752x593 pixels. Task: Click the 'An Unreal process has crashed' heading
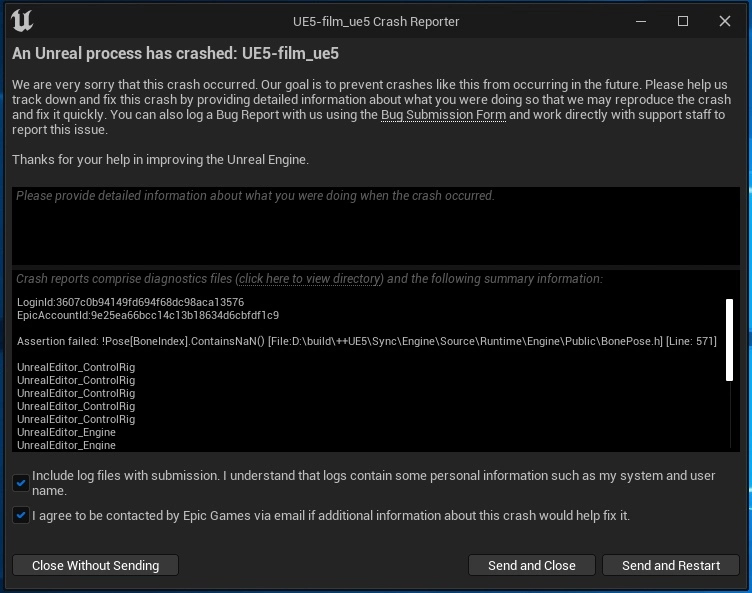click(x=175, y=54)
